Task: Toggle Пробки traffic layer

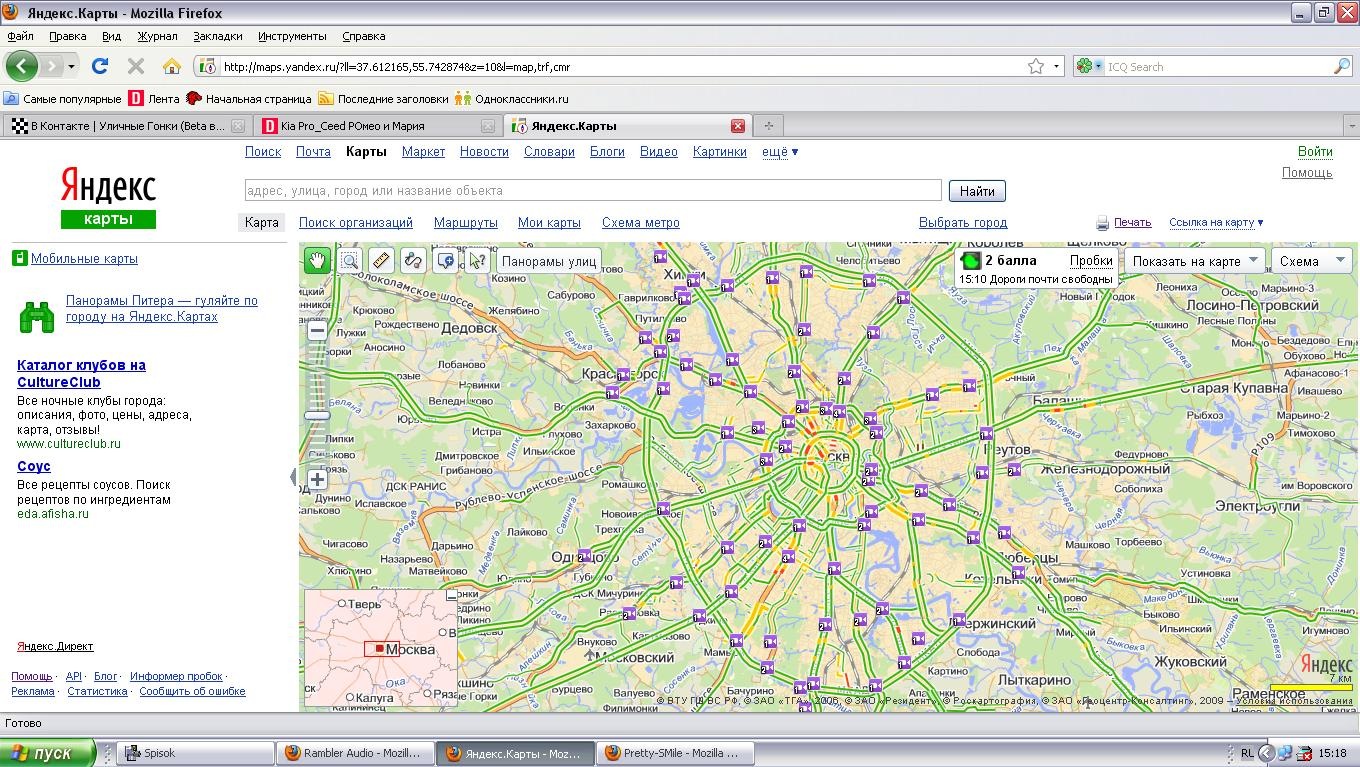Action: pos(1091,260)
